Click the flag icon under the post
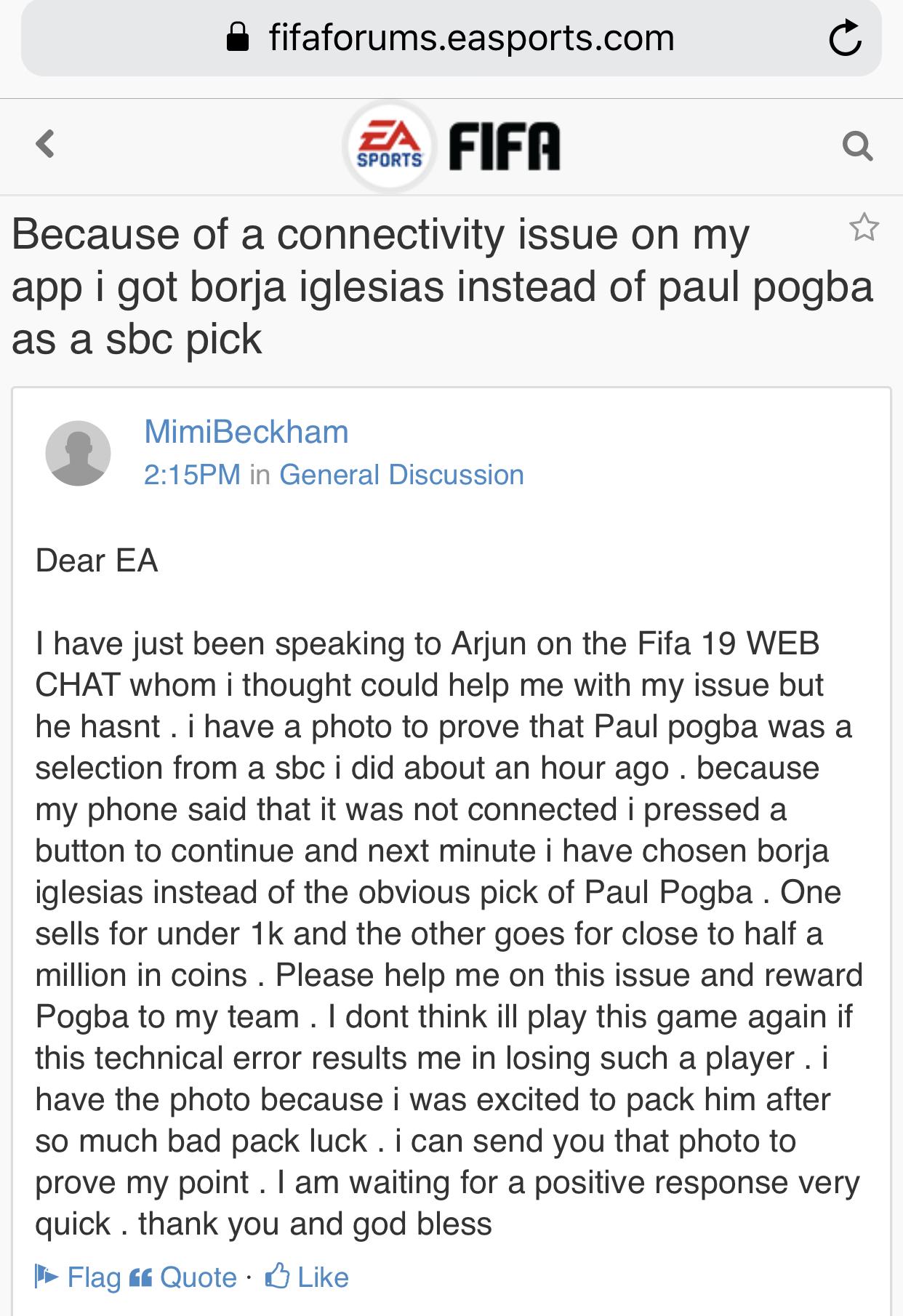The height and width of the screenshot is (1316, 903). (x=47, y=1276)
